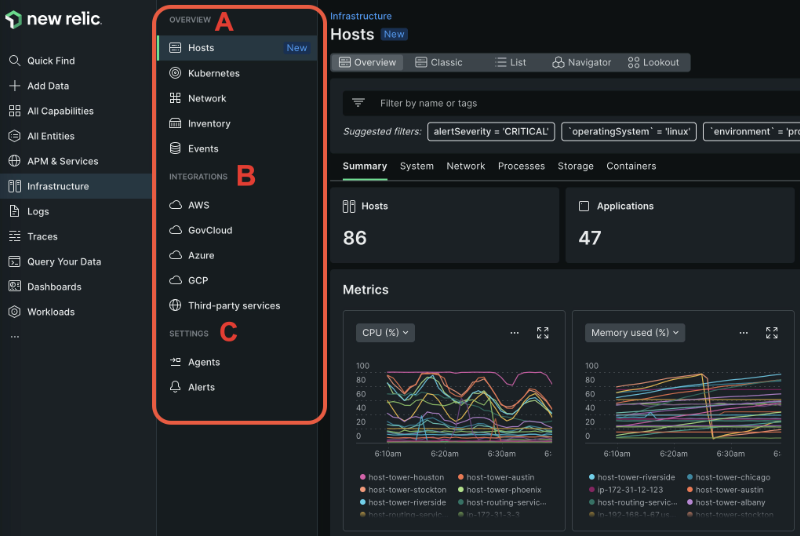Screen dimensions: 800x536
Task: Open Infrastructure in the main sidebar
Action: coord(76,186)
